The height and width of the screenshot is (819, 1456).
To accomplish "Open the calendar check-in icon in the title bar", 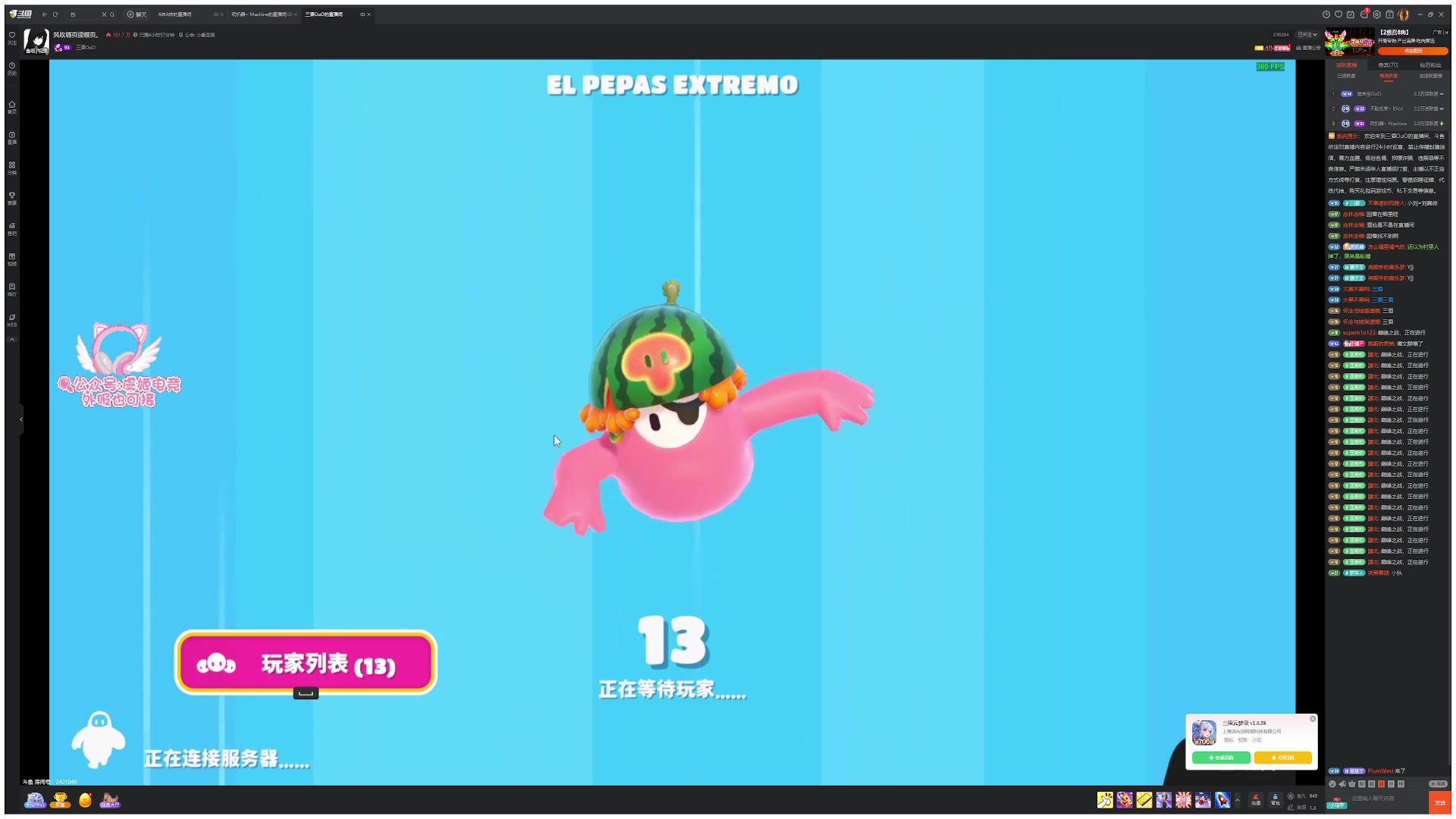I will click(x=1351, y=14).
